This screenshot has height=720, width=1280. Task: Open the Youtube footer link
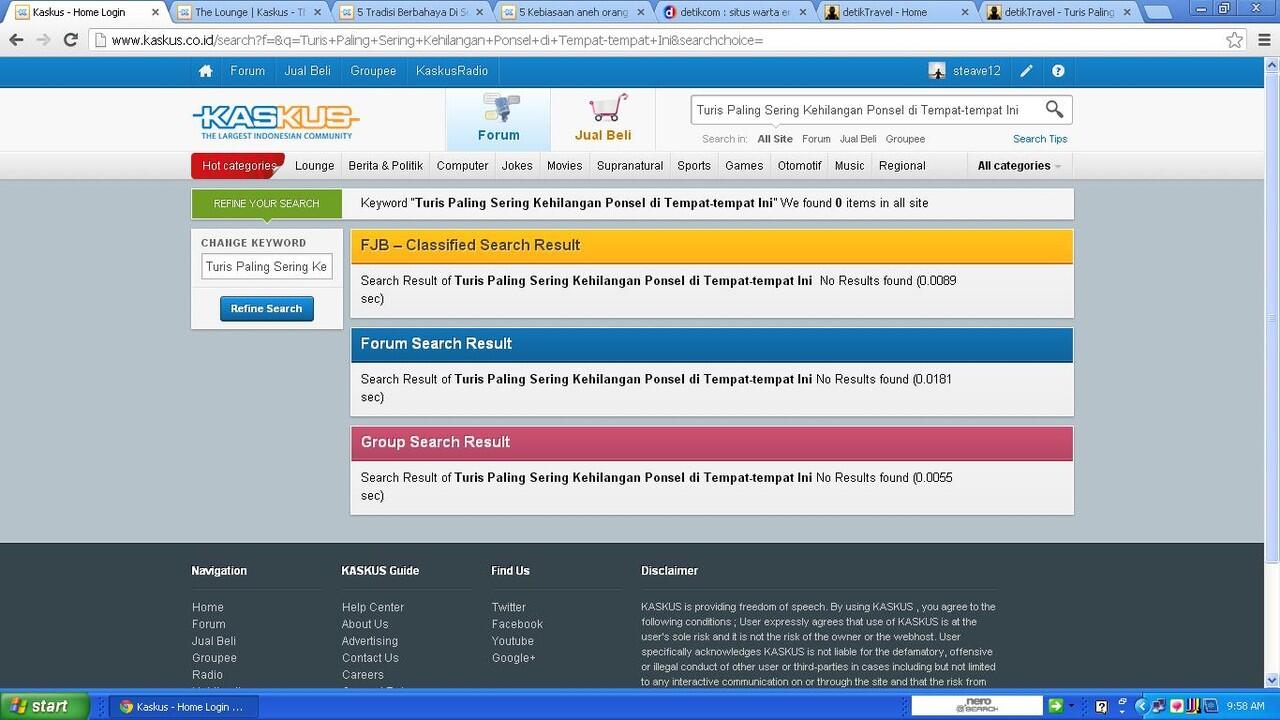pos(512,641)
